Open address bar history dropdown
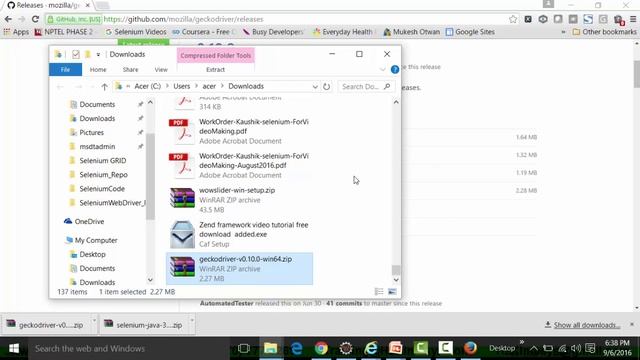 (x=315, y=87)
